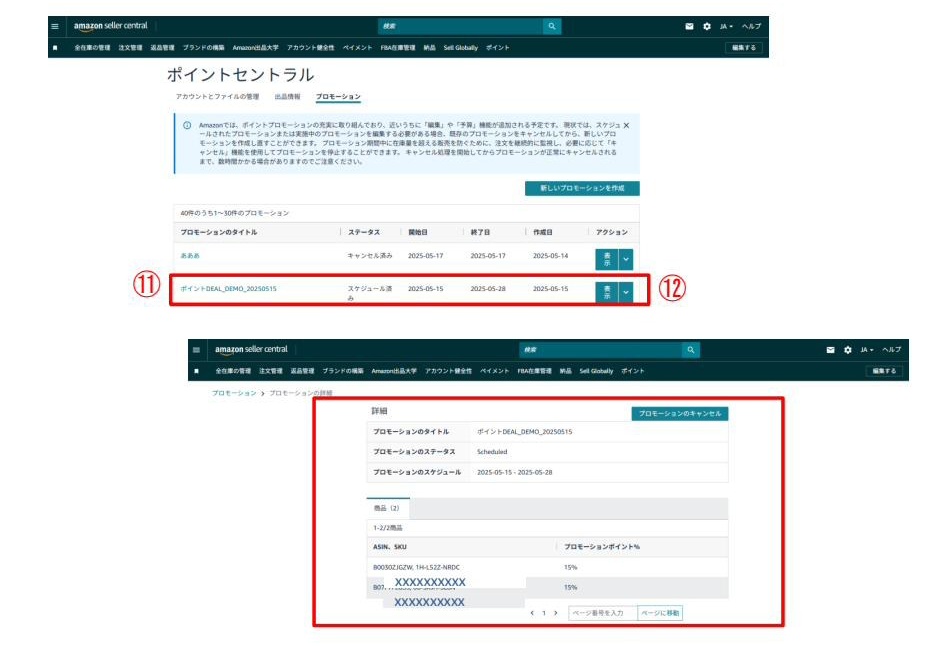Select the プロモーション tab
This screenshot has width=952, height=648.
(x=338, y=97)
